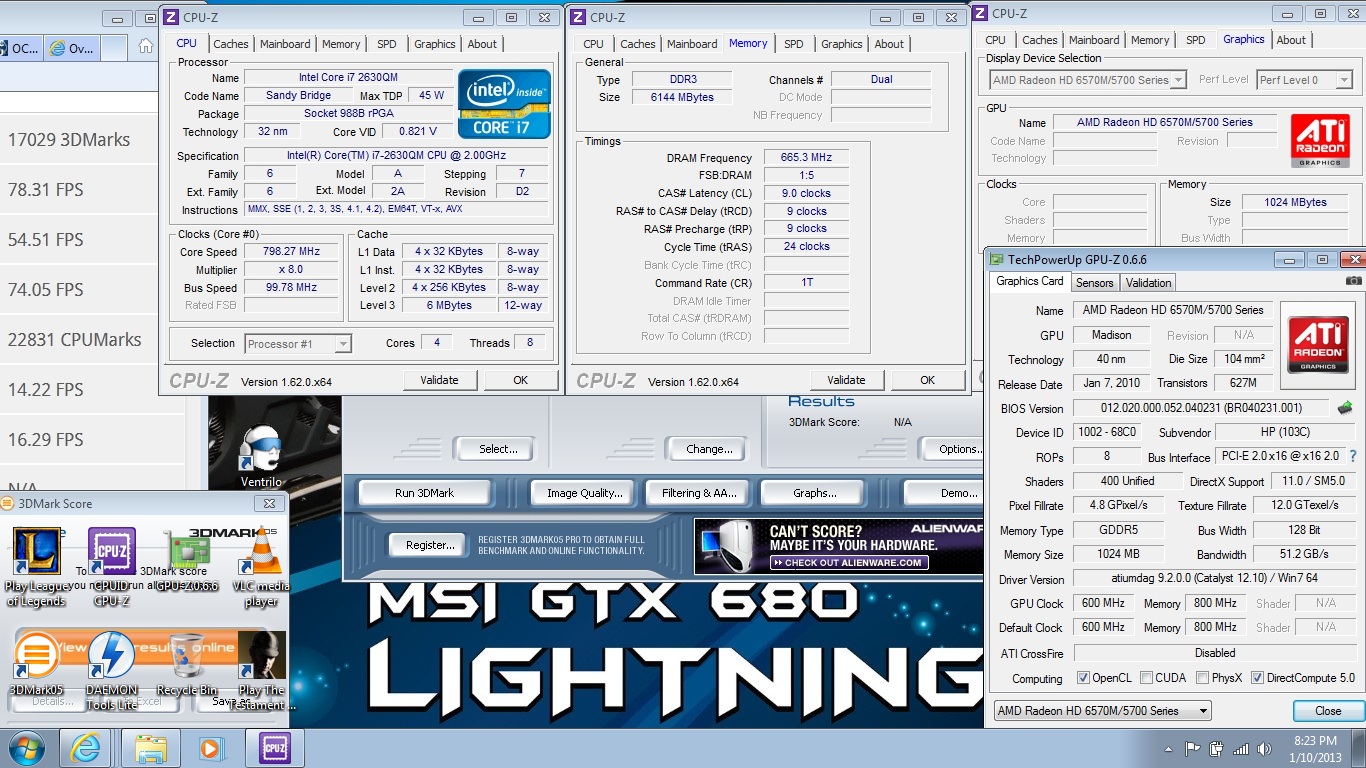This screenshot has height=768, width=1366.
Task: Click the '17029 3DMarks' score text
Action: pos(69,140)
